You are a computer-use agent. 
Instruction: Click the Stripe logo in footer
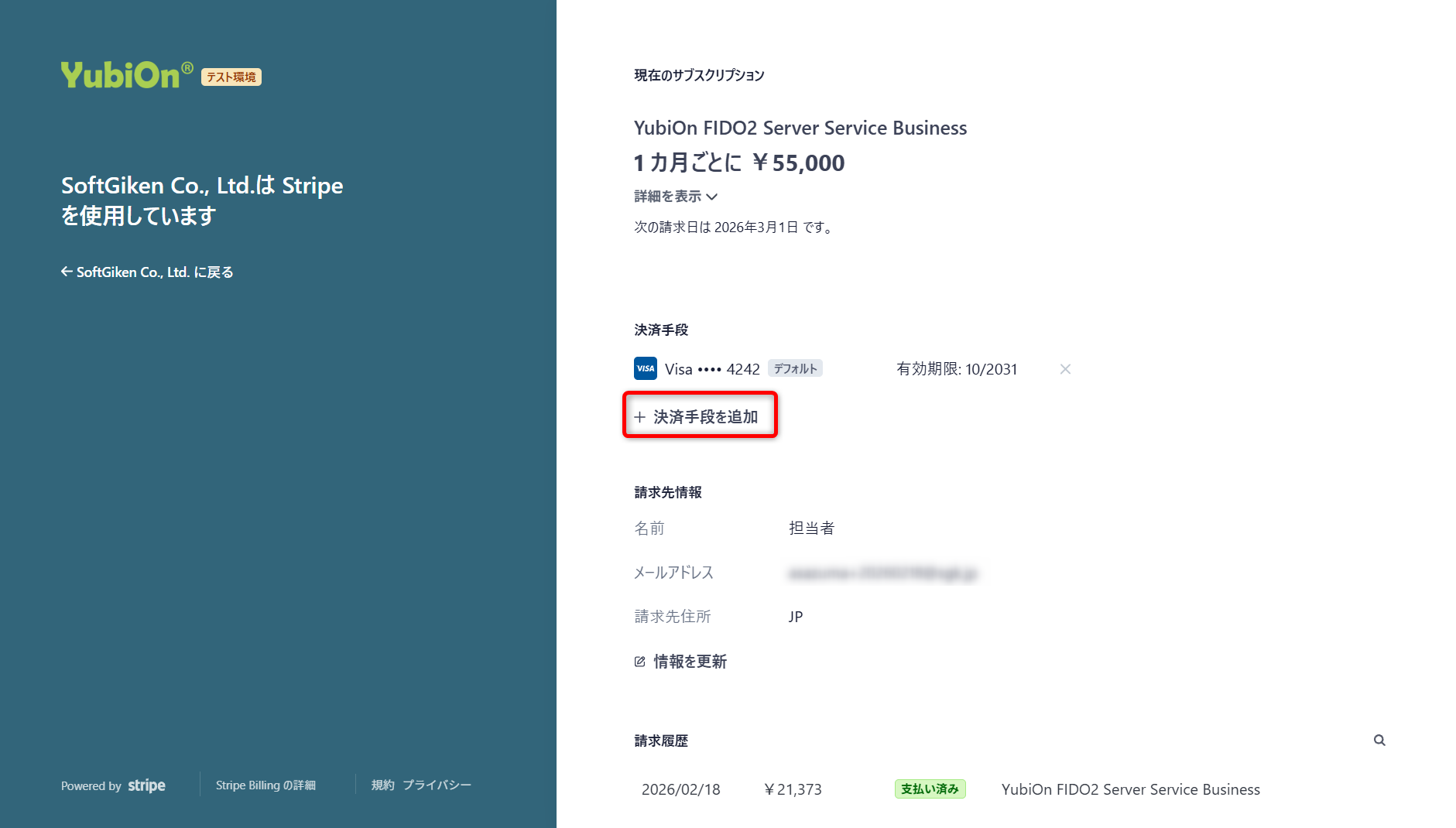tap(146, 785)
